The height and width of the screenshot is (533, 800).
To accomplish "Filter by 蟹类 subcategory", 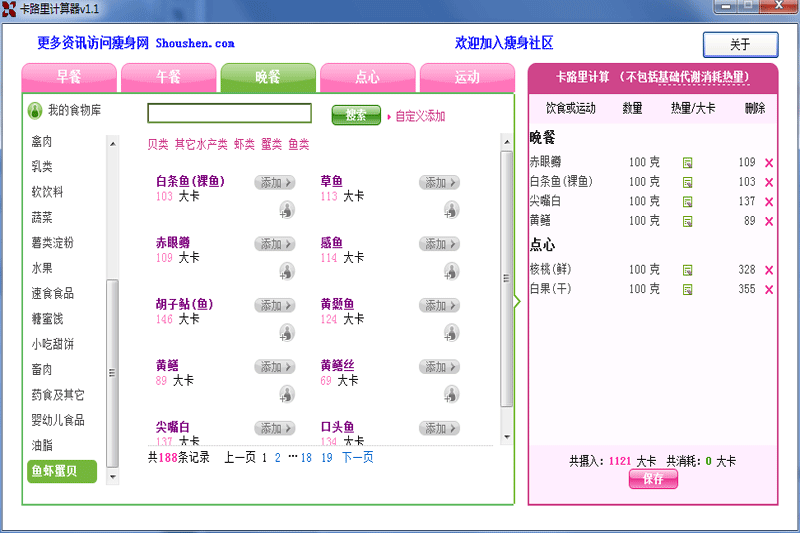I will coord(271,144).
